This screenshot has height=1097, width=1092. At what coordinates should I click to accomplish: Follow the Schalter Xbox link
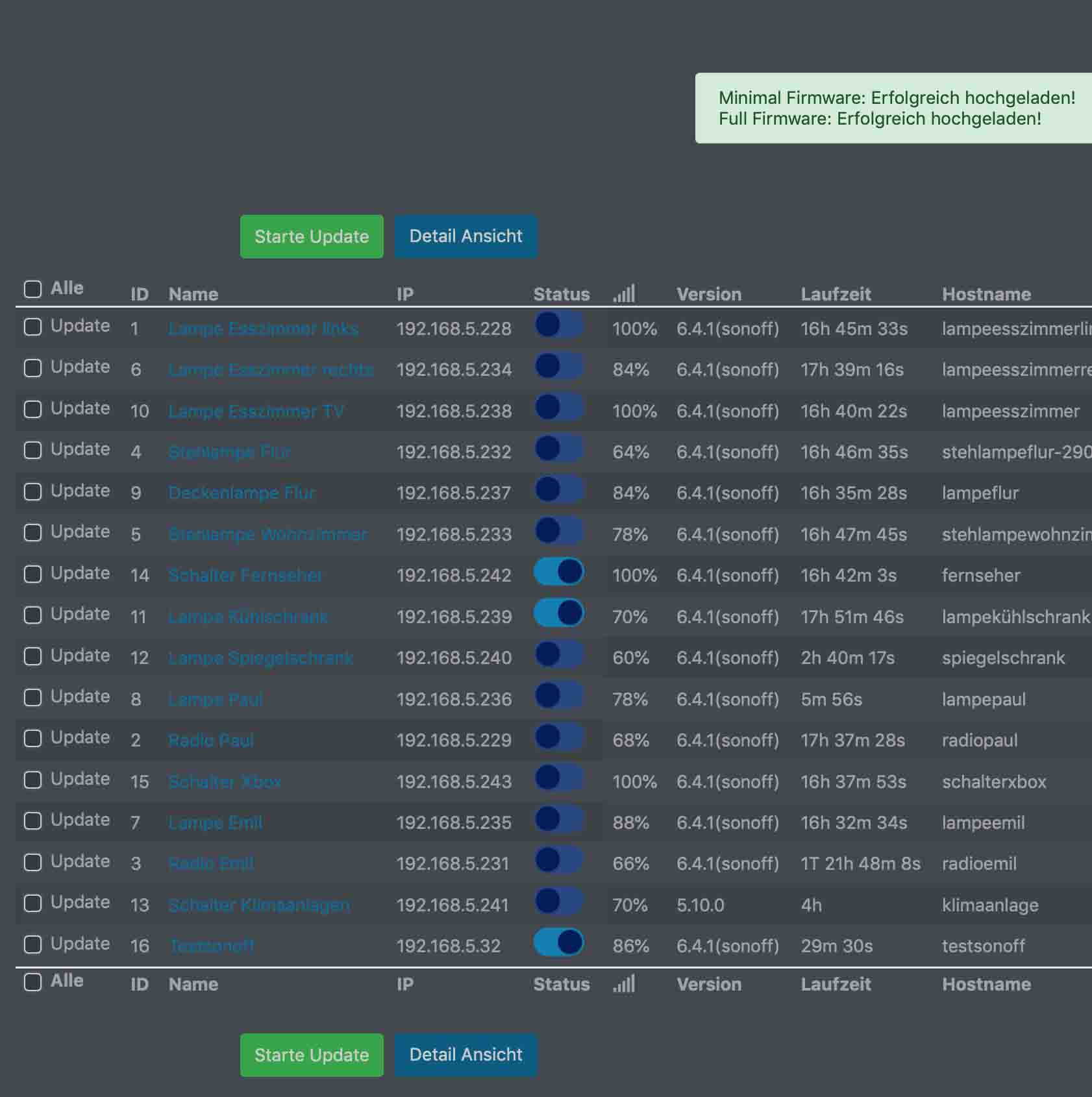(x=225, y=782)
